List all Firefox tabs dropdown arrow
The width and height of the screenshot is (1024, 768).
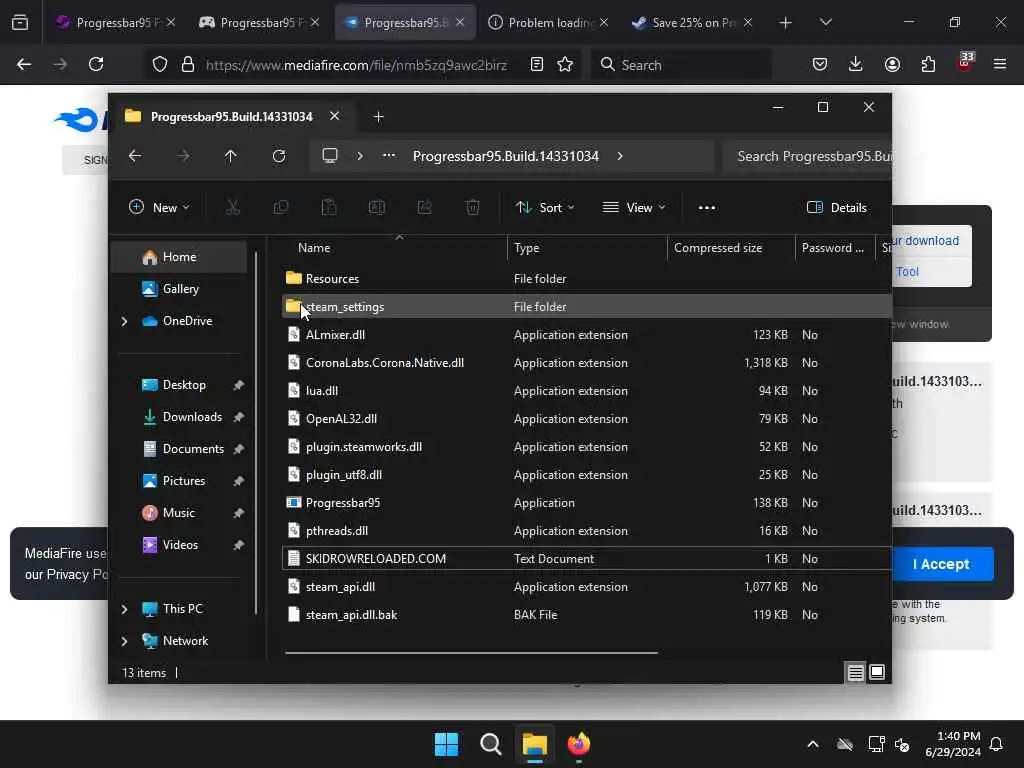click(x=825, y=22)
